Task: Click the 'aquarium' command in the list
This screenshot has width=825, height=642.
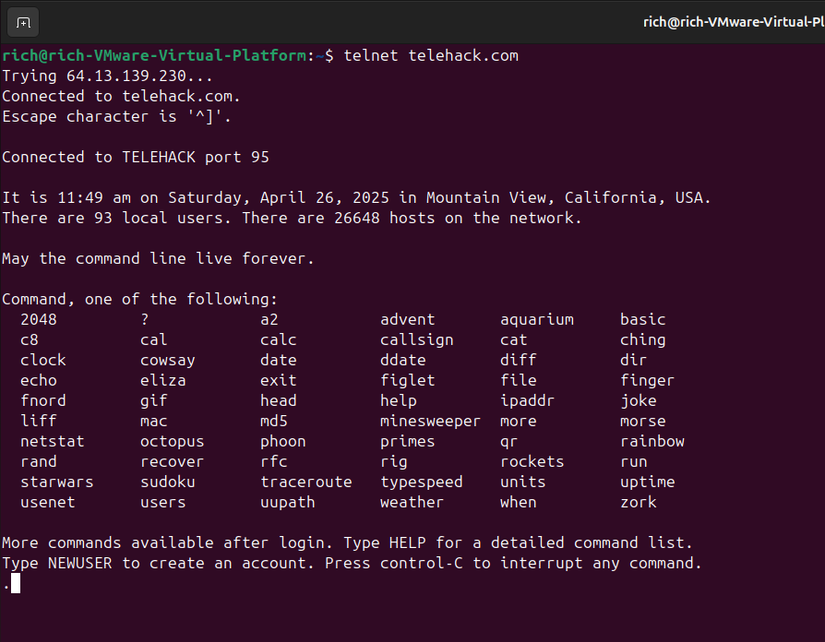Action: pos(537,319)
